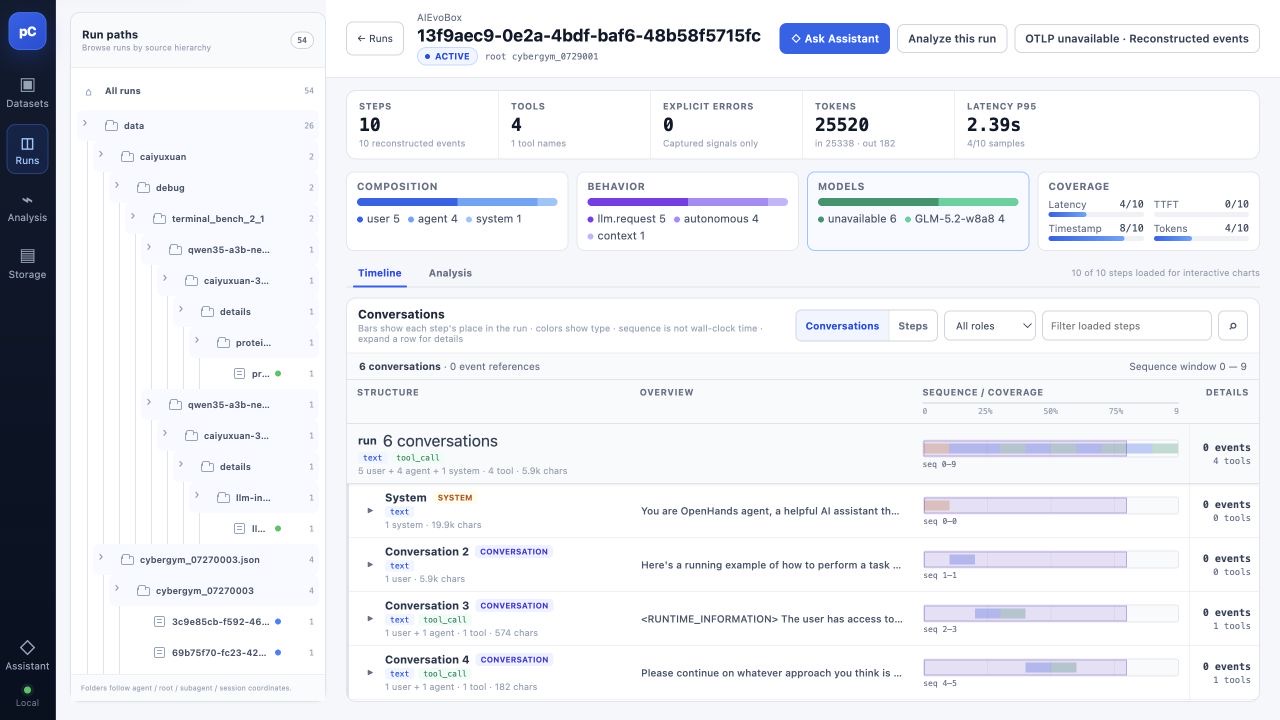The height and width of the screenshot is (720, 1280).
Task: Select the protei... folder row
Action: click(253, 343)
